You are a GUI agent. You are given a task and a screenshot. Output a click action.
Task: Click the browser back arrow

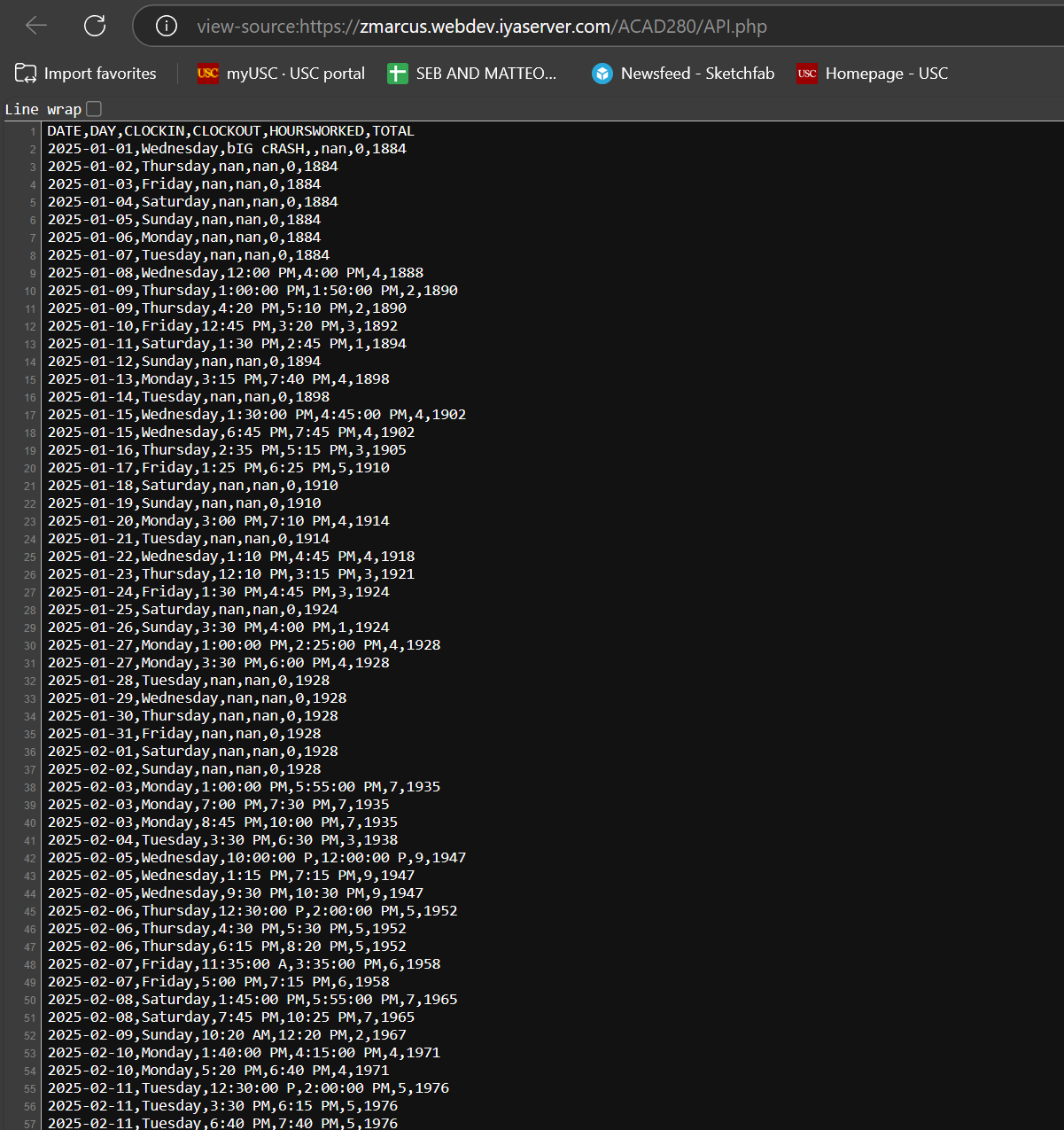pos(36,26)
